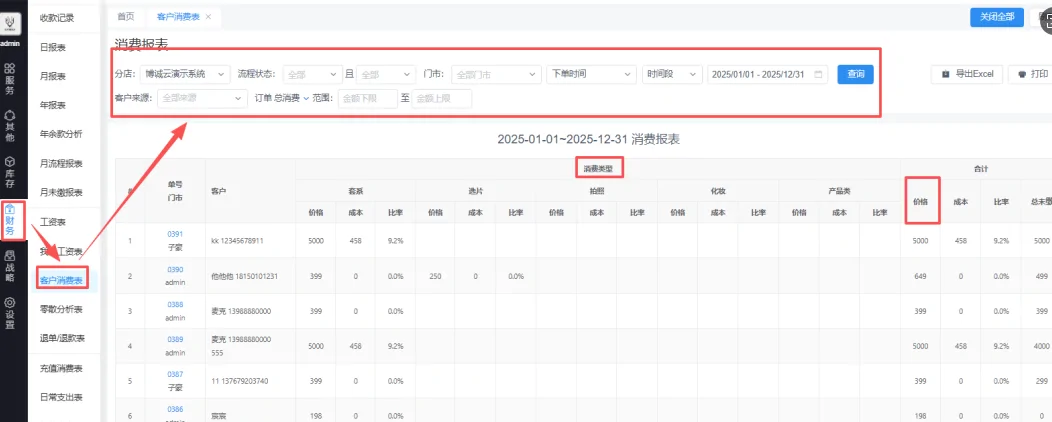The height and width of the screenshot is (422, 1052).
Task: Click the 金额下限 minimum amount field
Action: [x=367, y=98]
